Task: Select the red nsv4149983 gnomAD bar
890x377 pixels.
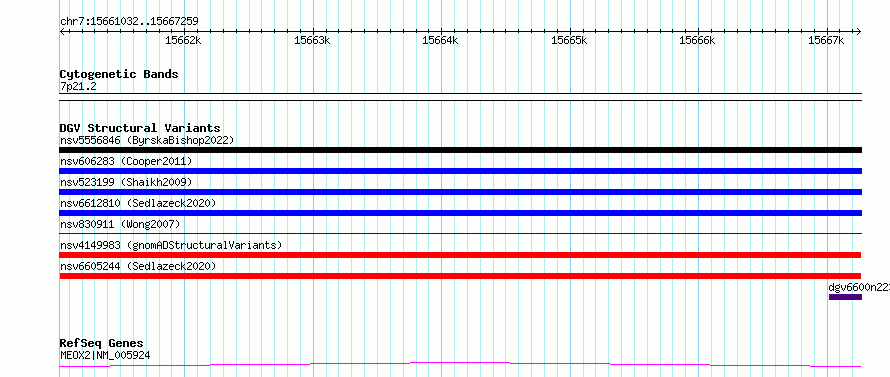Action: coord(460,255)
